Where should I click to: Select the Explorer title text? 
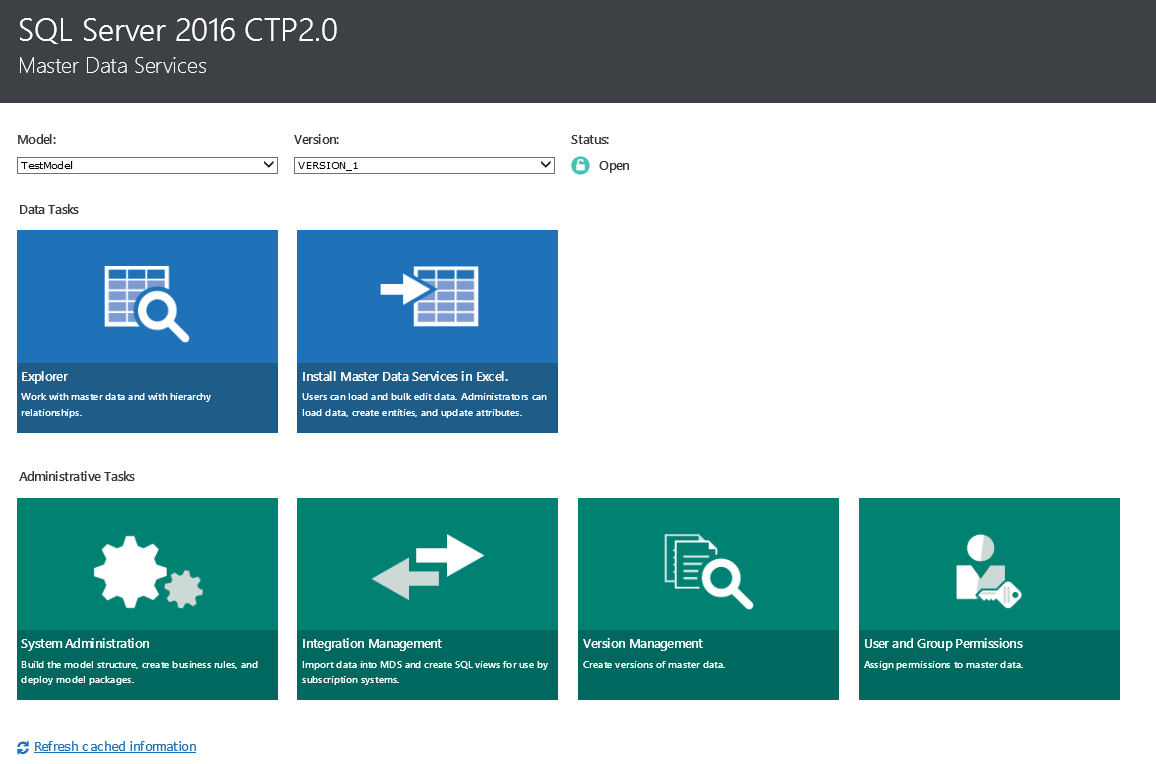[44, 377]
